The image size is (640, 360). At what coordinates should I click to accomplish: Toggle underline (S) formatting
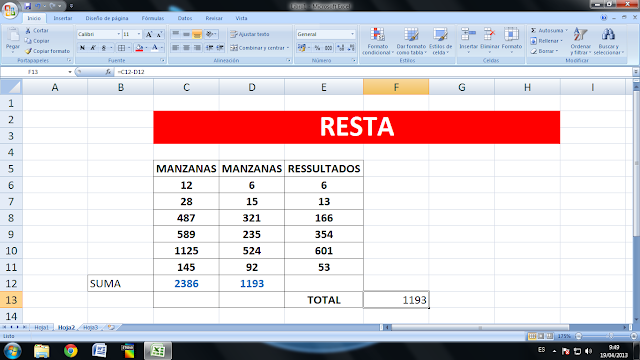(104, 48)
